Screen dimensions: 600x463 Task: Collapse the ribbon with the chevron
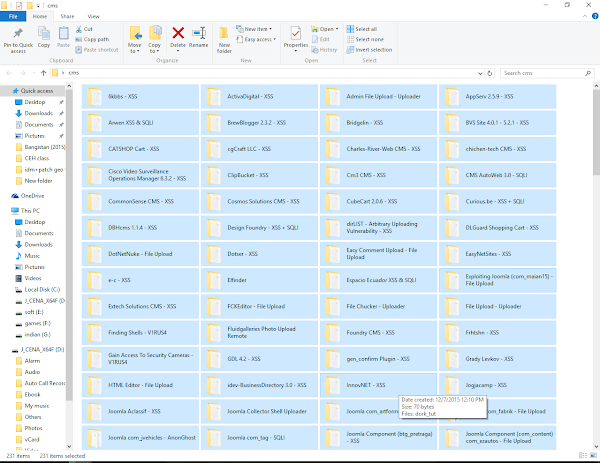pyautogui.click(x=585, y=16)
